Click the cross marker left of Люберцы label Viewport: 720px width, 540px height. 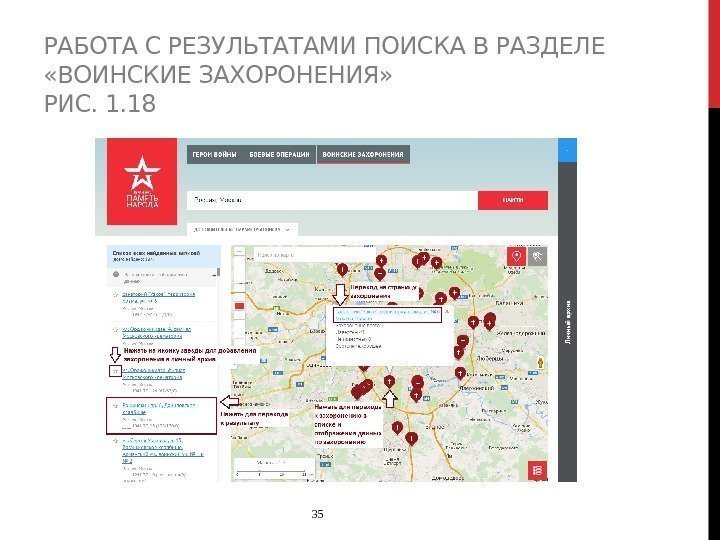click(459, 353)
